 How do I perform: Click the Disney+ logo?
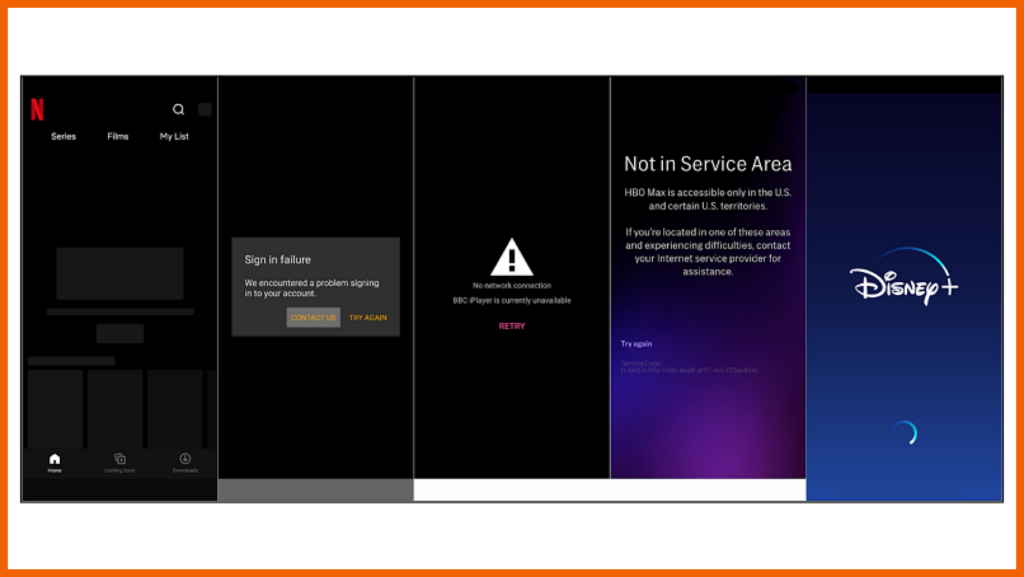coord(904,277)
